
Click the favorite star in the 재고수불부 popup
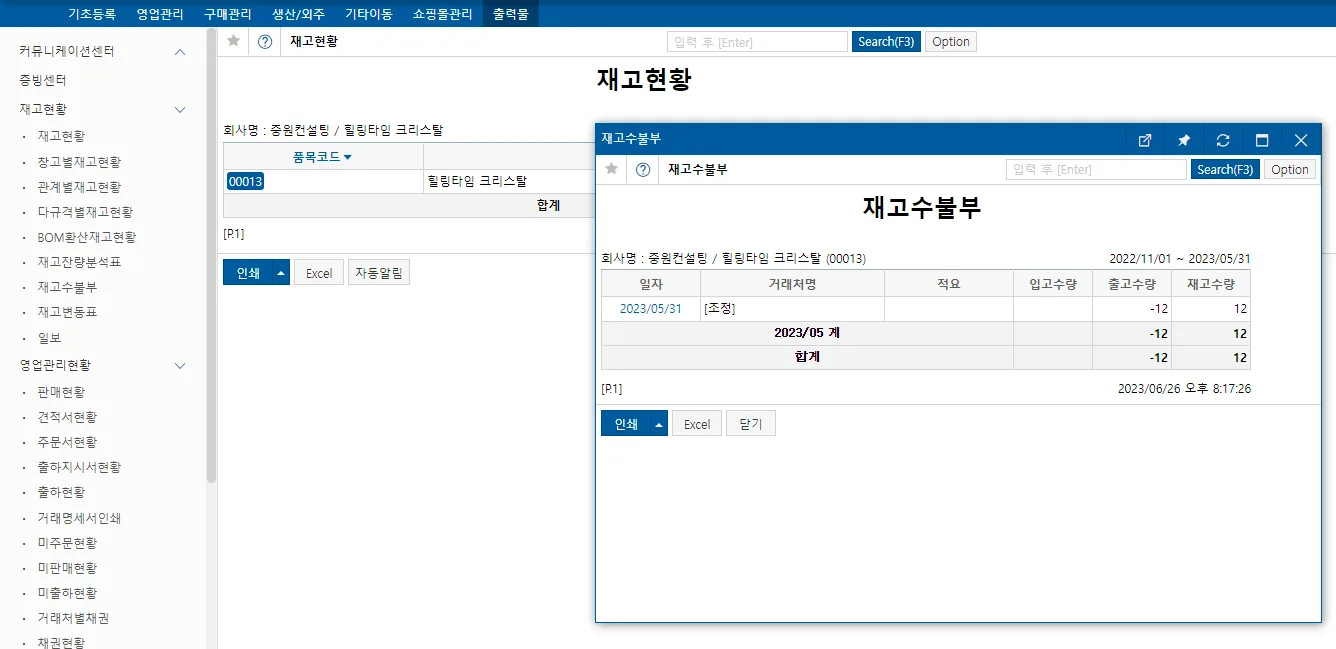coord(611,169)
